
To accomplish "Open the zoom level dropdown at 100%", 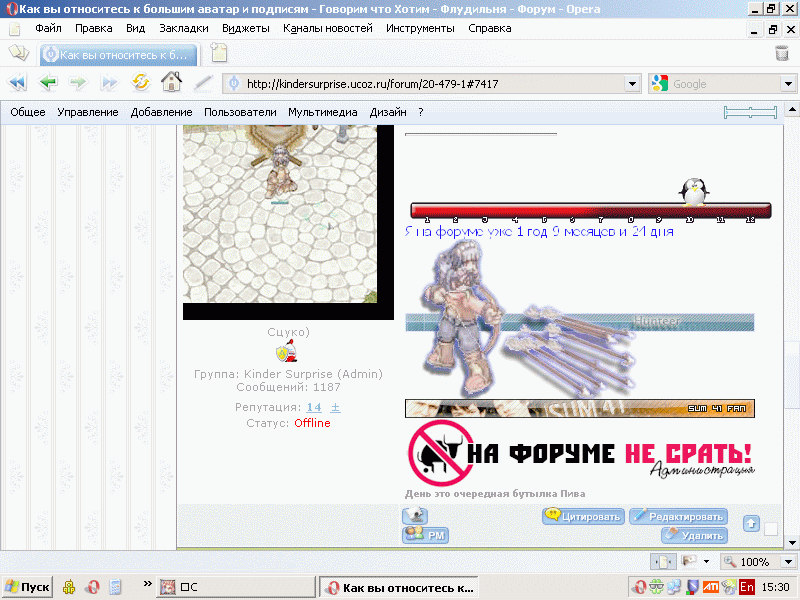I will coord(788,562).
